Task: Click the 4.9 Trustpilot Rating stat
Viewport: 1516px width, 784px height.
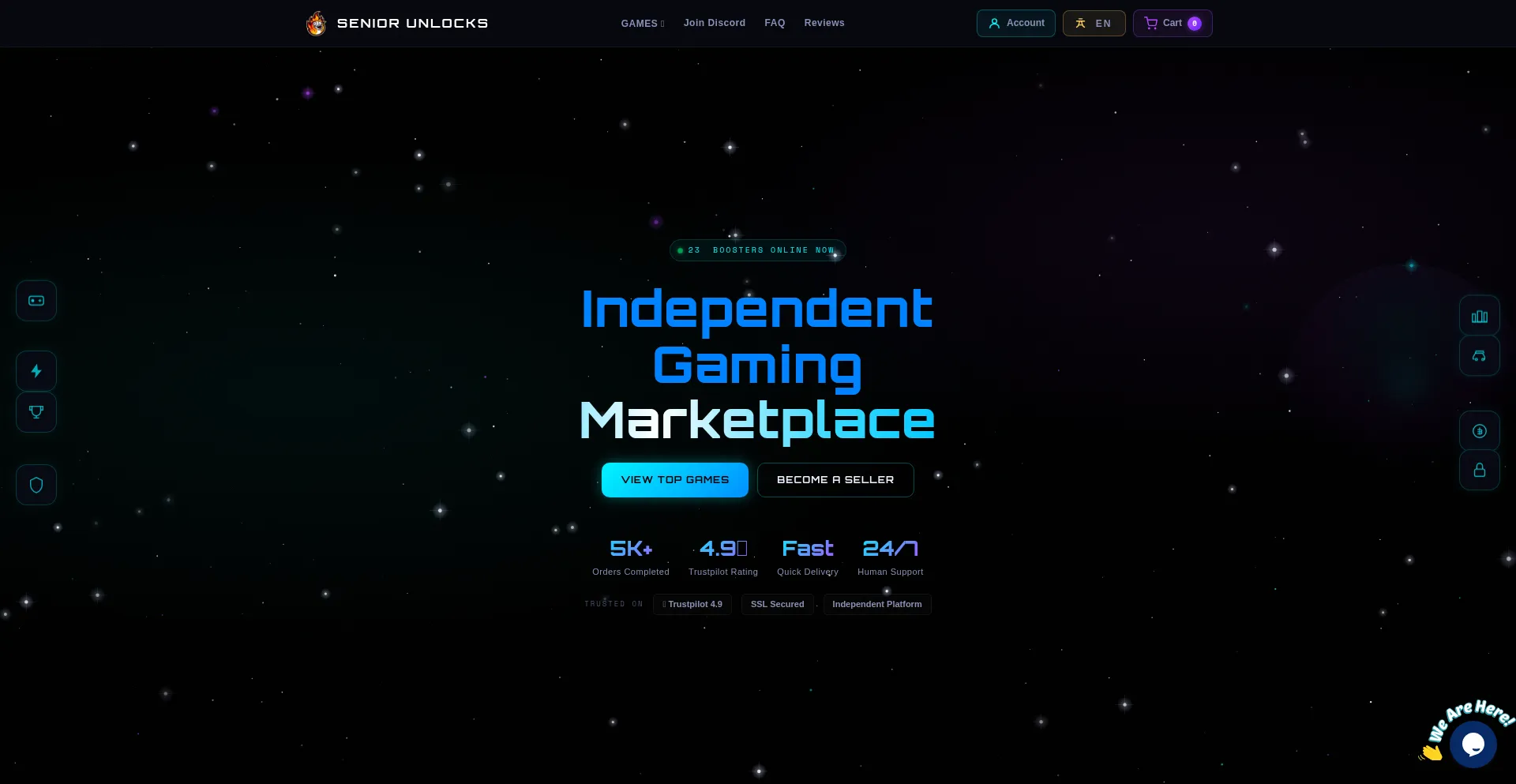Action: point(723,557)
